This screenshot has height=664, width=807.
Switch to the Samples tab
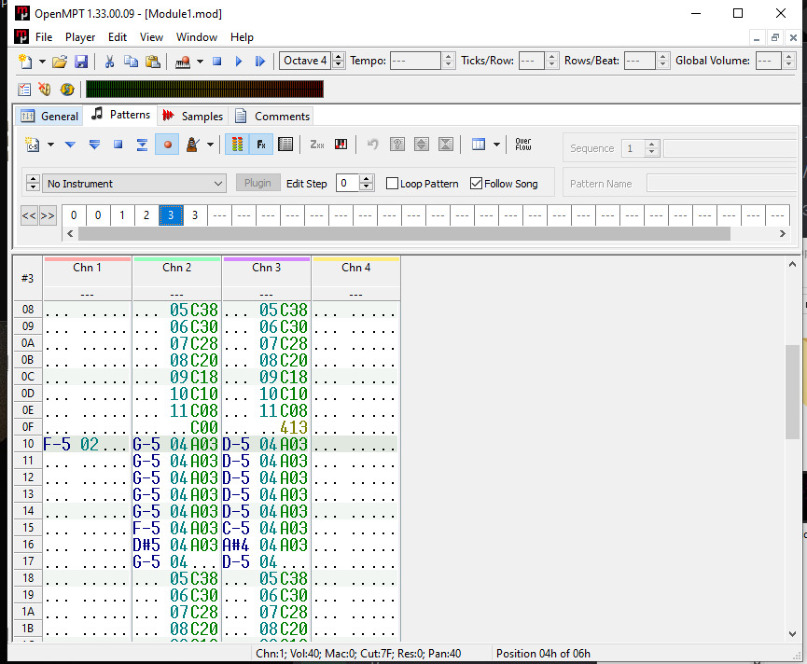(192, 116)
